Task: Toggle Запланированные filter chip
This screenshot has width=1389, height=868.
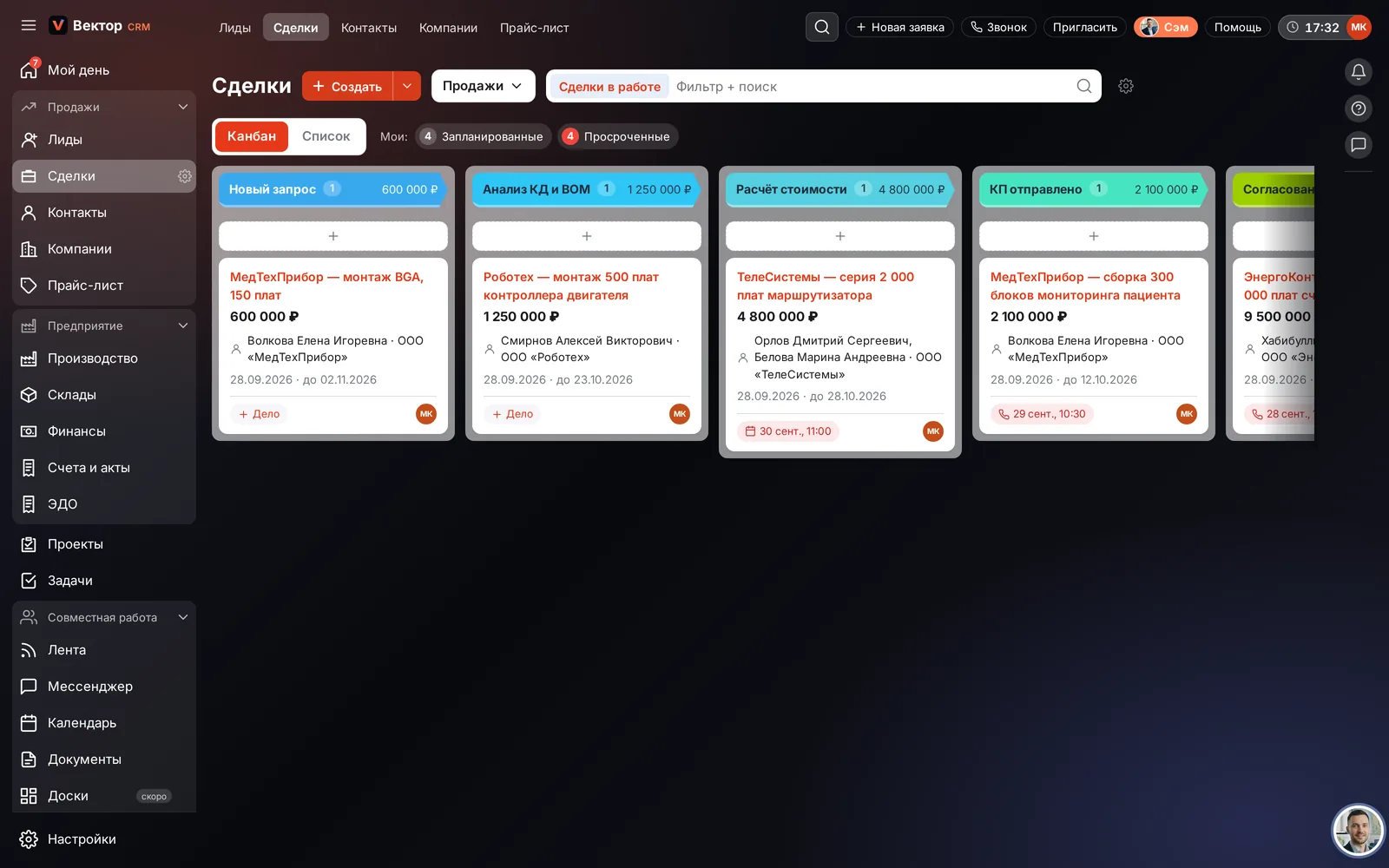Action: point(484,136)
